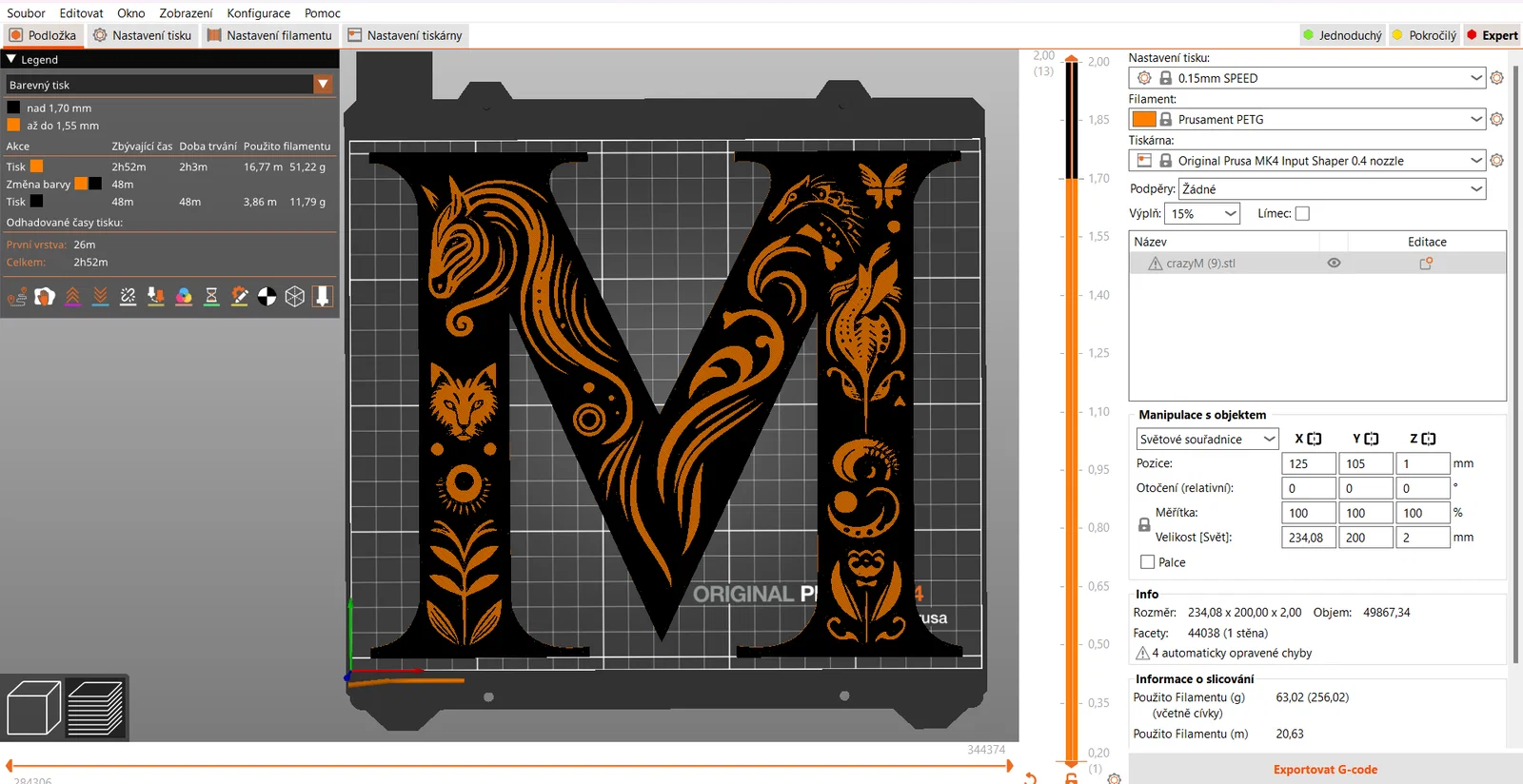Switch to Nastavení filamentu tab
The image size is (1523, 784).
click(x=269, y=35)
